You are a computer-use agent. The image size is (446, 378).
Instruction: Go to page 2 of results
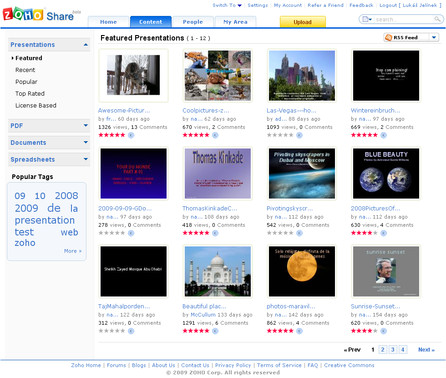pyautogui.click(x=383, y=349)
